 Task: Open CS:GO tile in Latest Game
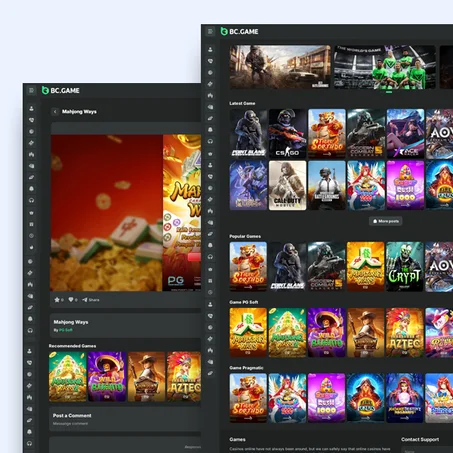287,133
